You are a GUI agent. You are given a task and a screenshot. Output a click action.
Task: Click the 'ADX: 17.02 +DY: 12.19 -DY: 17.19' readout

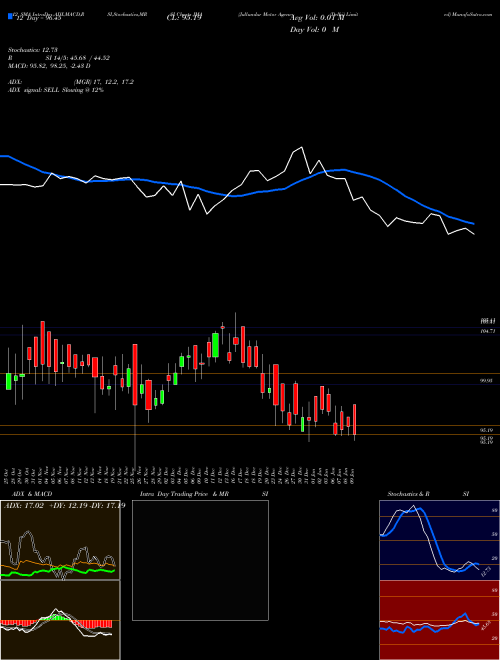pos(64,506)
